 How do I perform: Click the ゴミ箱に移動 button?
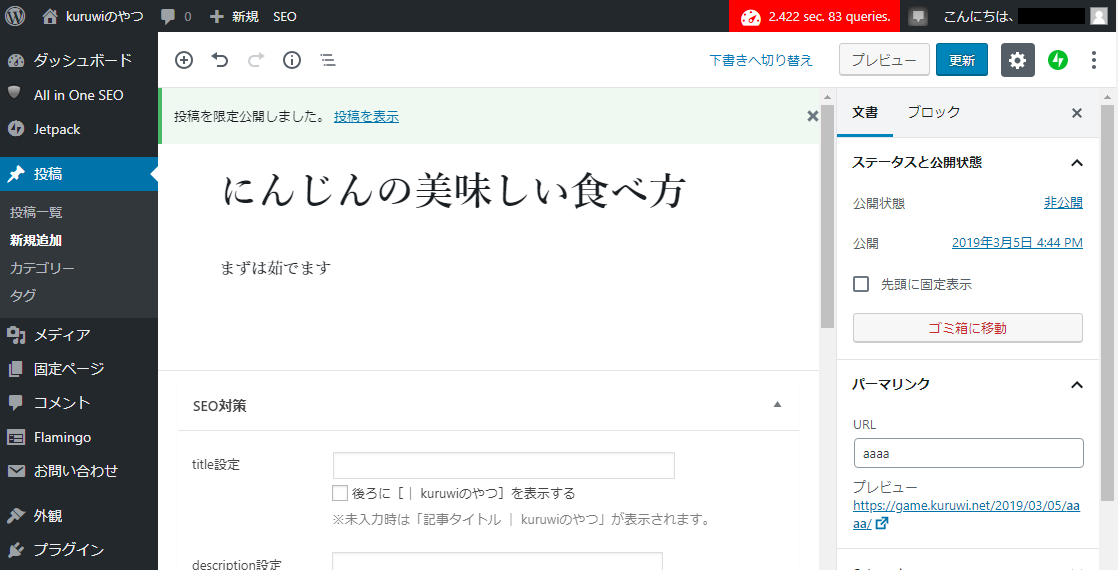[968, 328]
